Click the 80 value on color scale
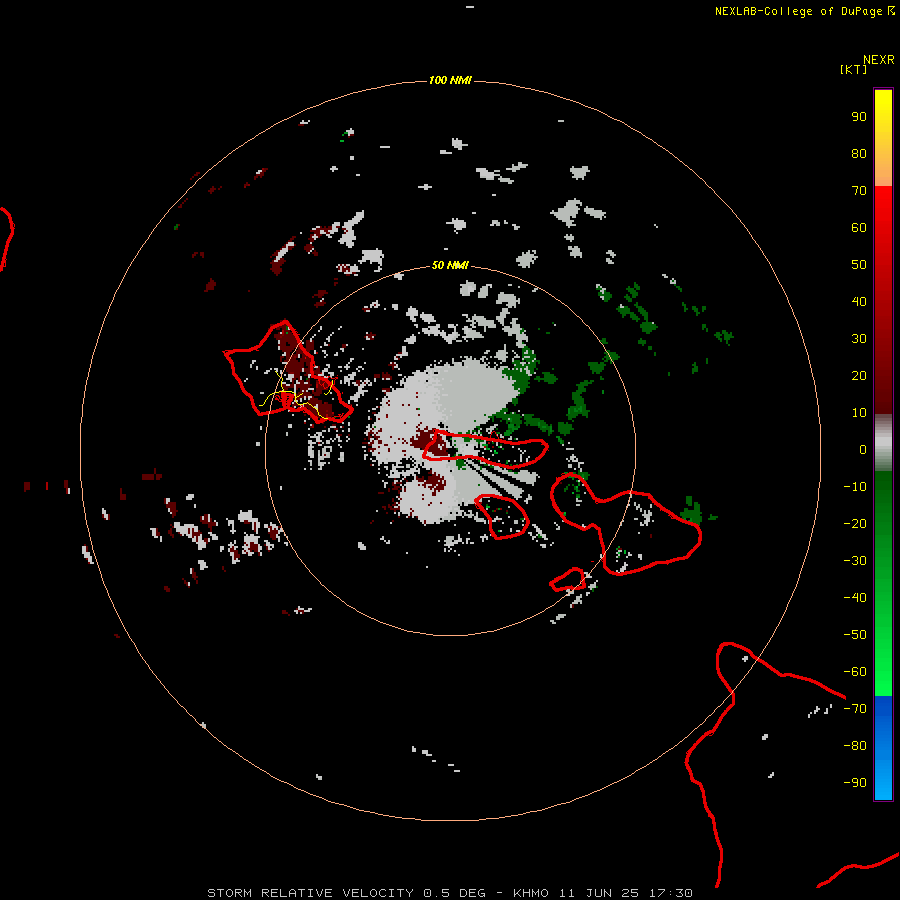 point(859,153)
